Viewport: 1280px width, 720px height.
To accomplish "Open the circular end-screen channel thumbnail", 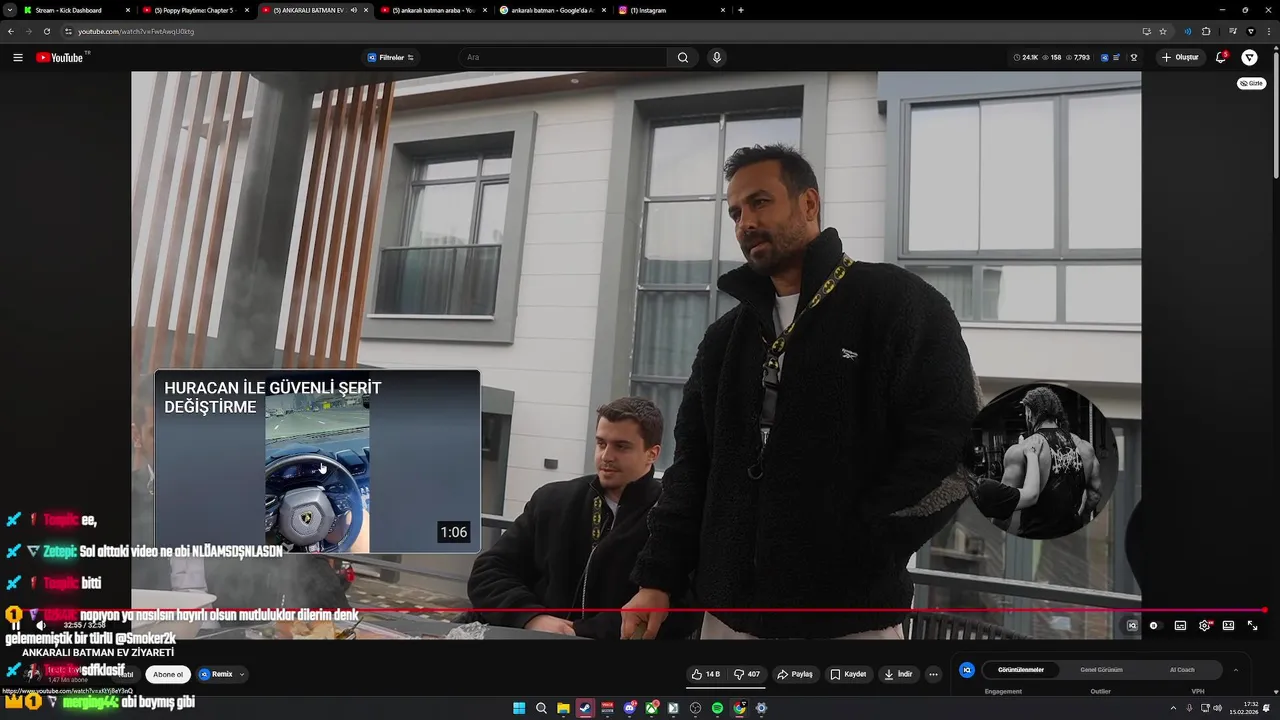I will coord(1040,461).
